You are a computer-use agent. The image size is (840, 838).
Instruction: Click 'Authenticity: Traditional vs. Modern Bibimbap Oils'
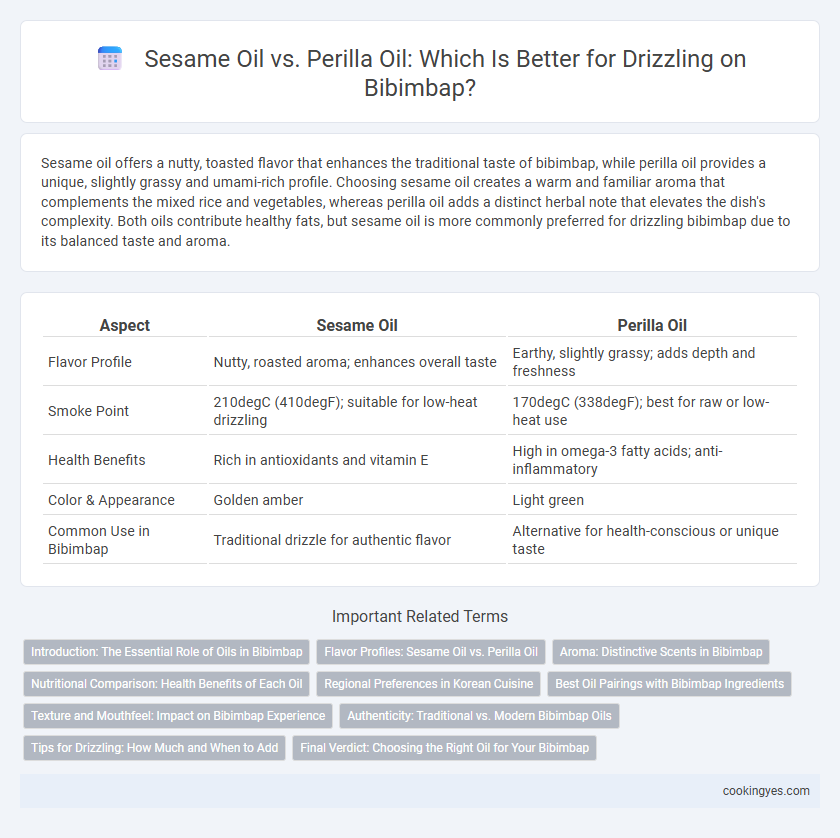coord(479,716)
